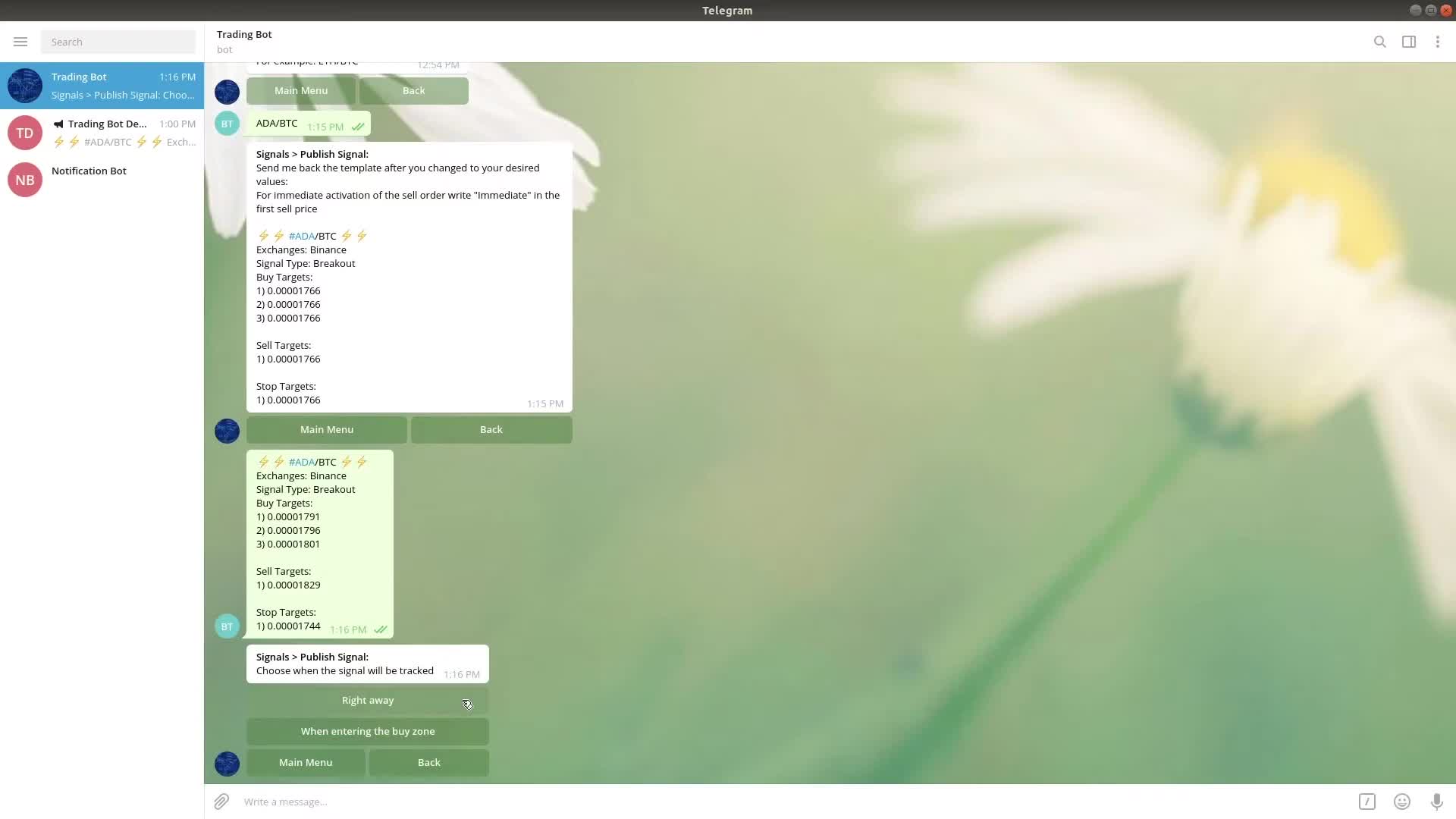This screenshot has height=819, width=1456.
Task: Open the bot commands slash icon
Action: [x=1367, y=802]
